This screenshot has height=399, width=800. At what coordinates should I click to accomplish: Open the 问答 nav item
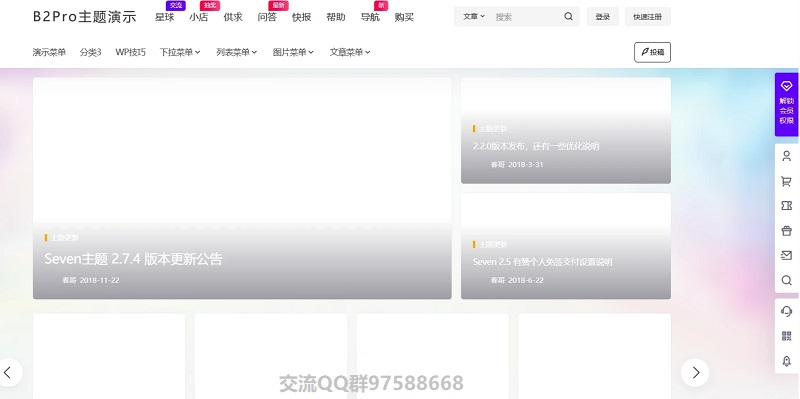pos(267,17)
